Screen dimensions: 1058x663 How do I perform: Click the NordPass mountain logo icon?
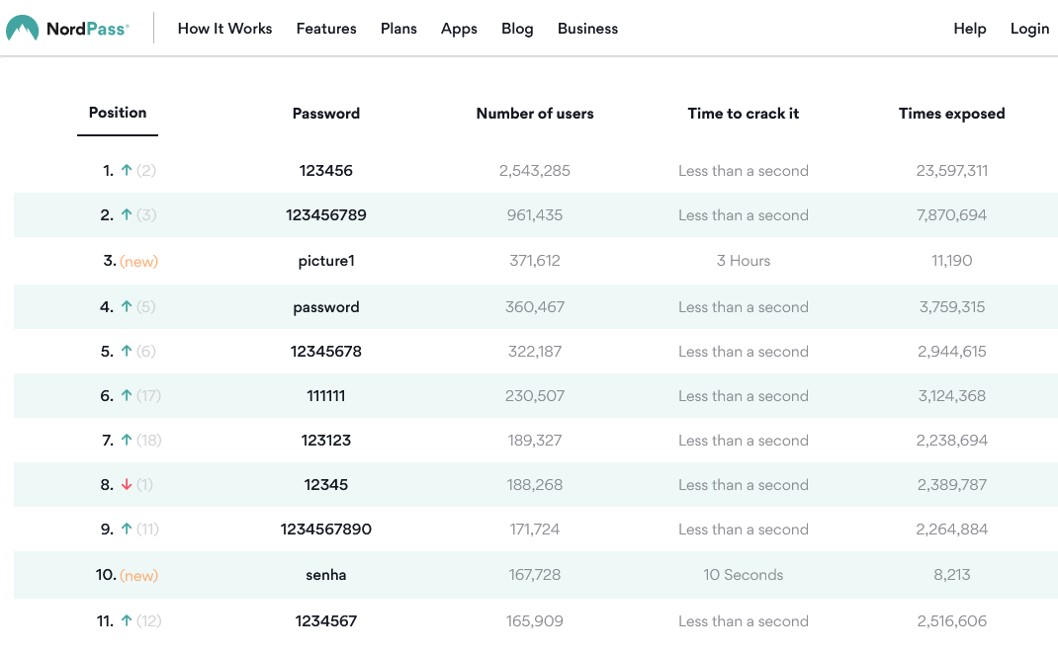pos(22,28)
